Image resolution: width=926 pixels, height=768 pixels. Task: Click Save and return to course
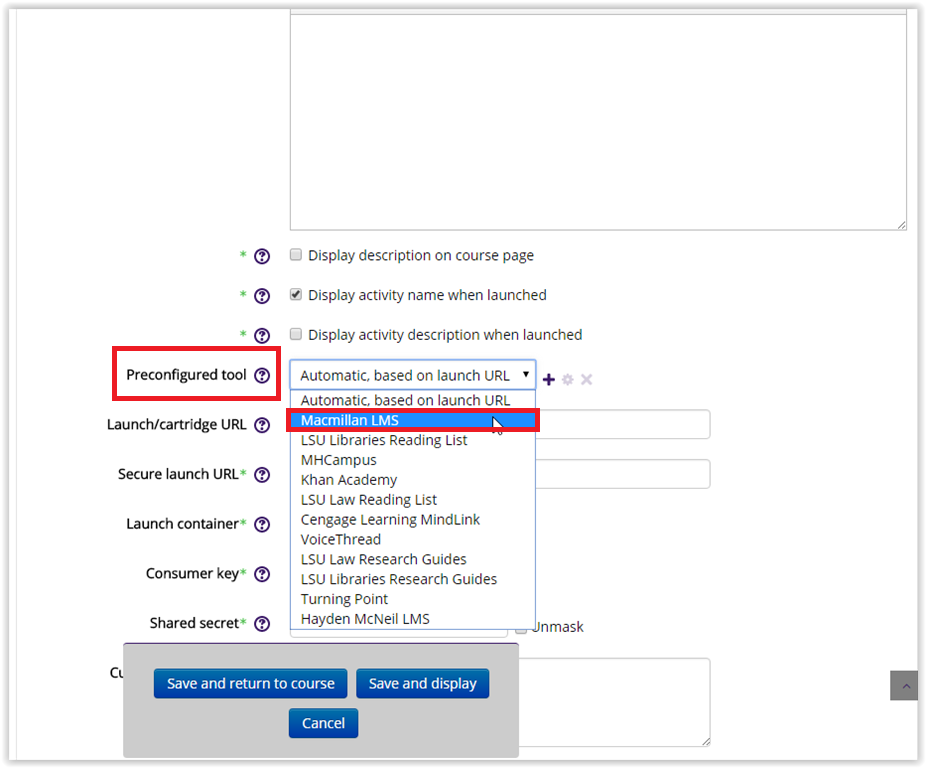[x=250, y=684]
